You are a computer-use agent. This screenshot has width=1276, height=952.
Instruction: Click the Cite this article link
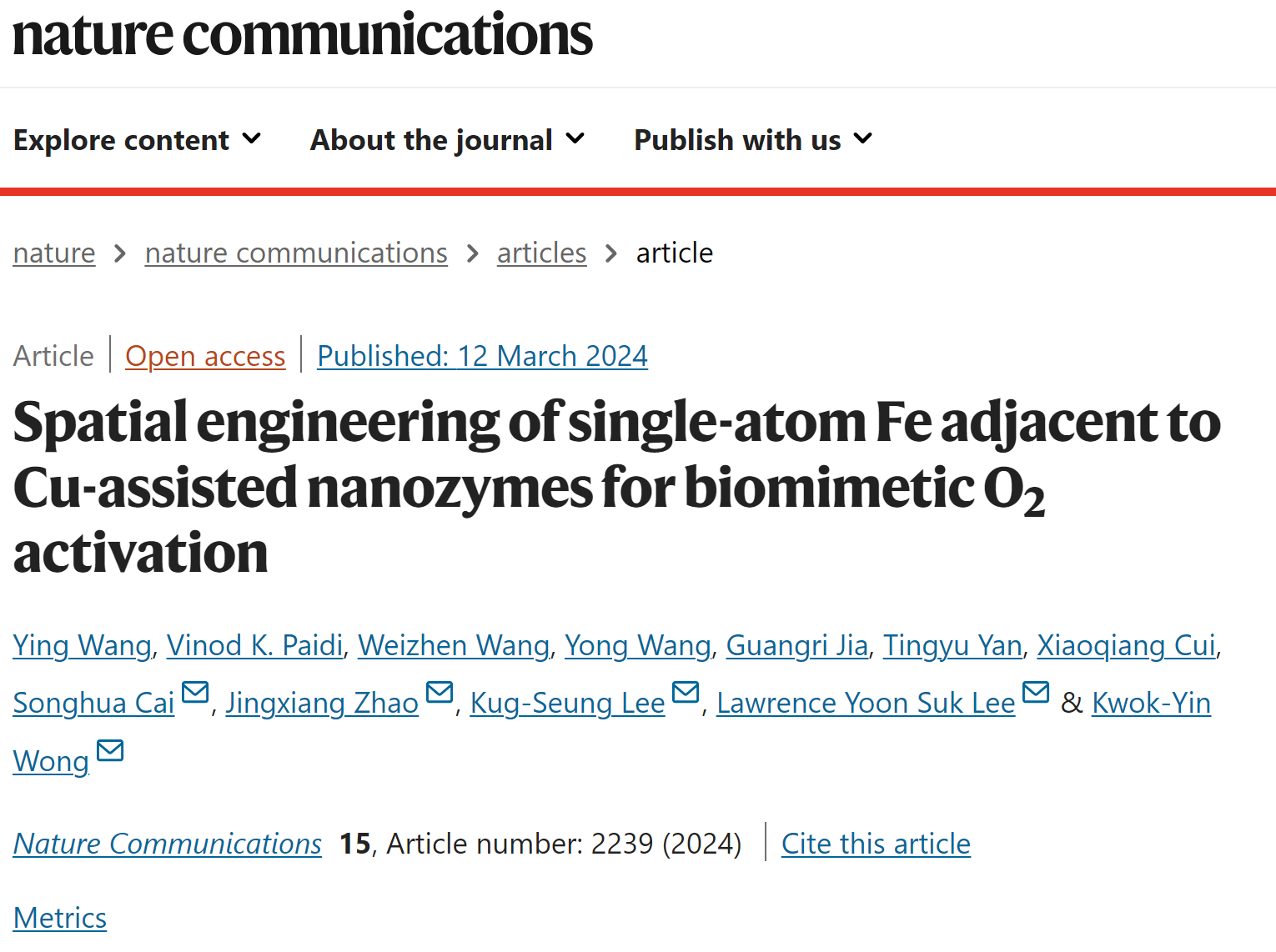point(876,844)
